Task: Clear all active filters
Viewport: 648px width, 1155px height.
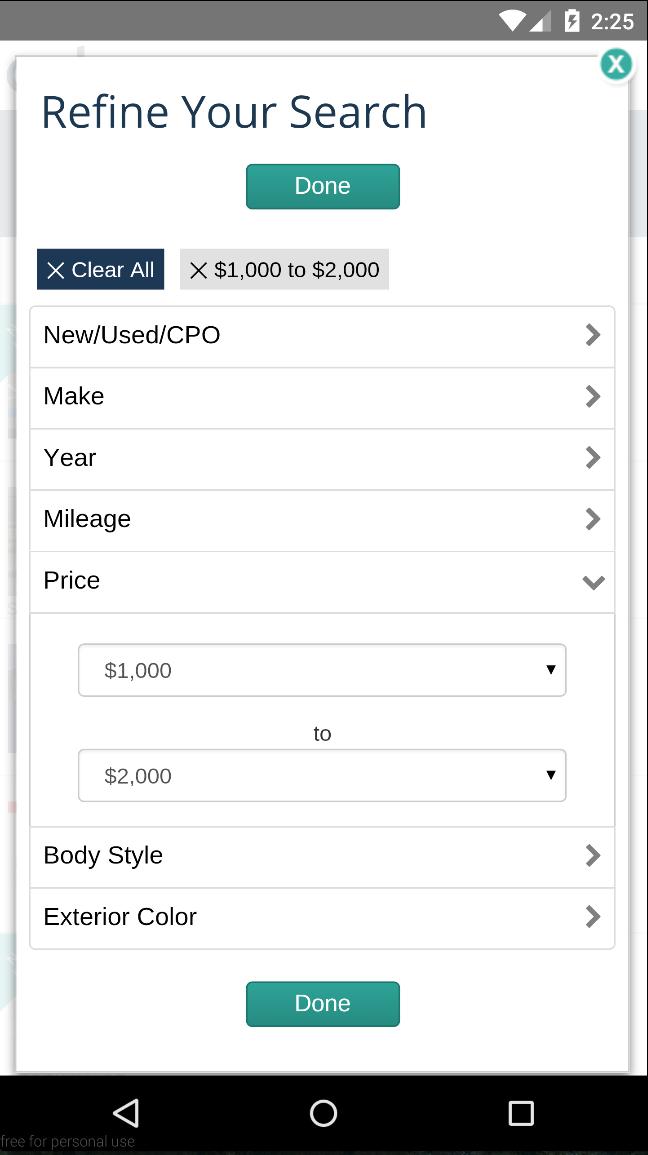Action: [x=100, y=269]
